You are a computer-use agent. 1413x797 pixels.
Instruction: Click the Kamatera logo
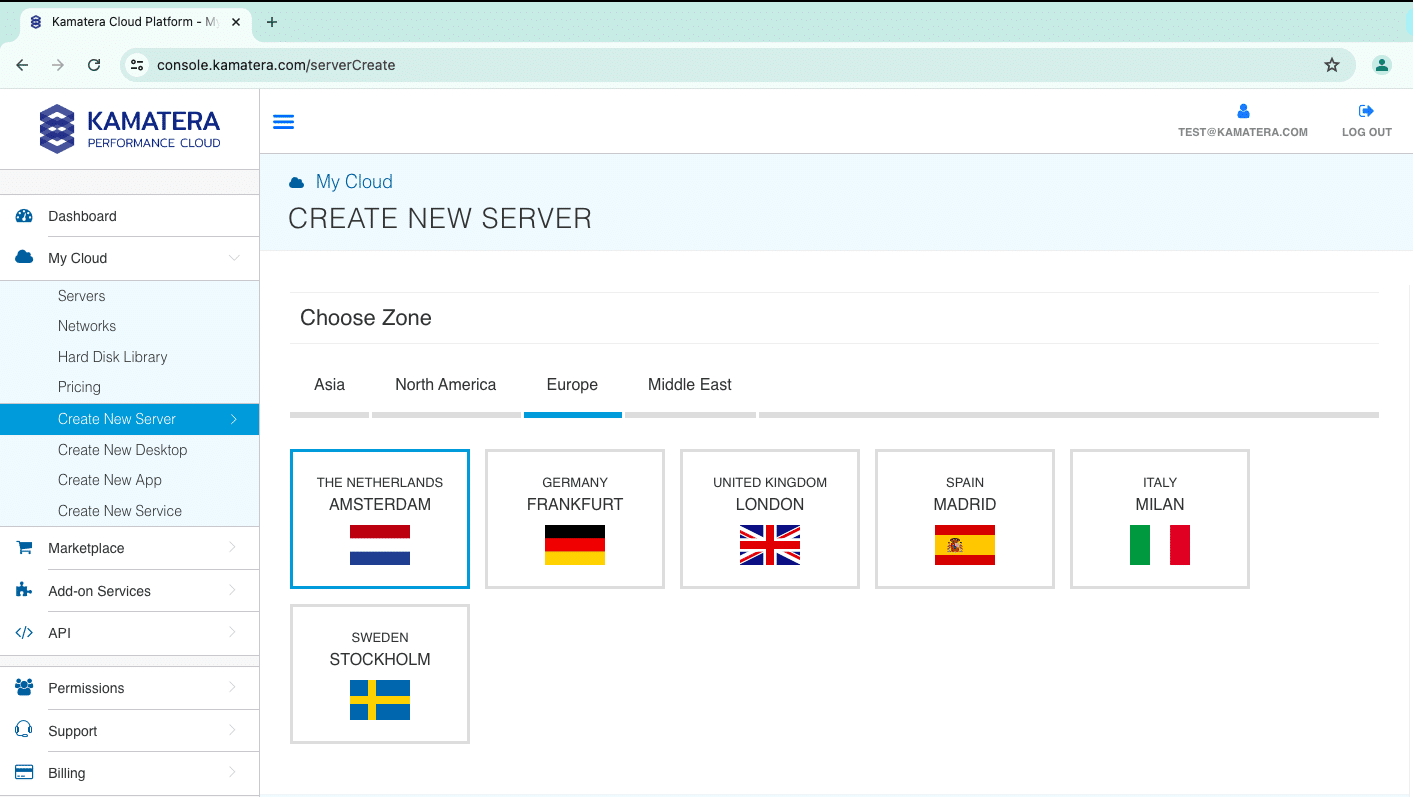130,127
